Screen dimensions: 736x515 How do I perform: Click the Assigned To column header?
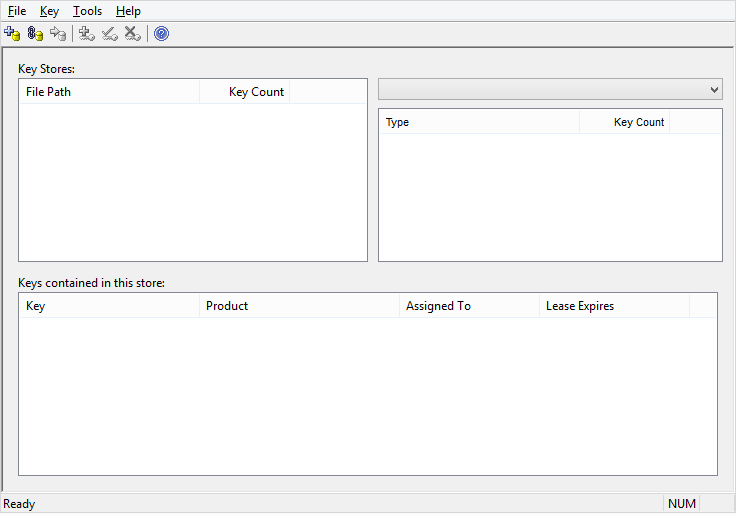[x=469, y=306]
